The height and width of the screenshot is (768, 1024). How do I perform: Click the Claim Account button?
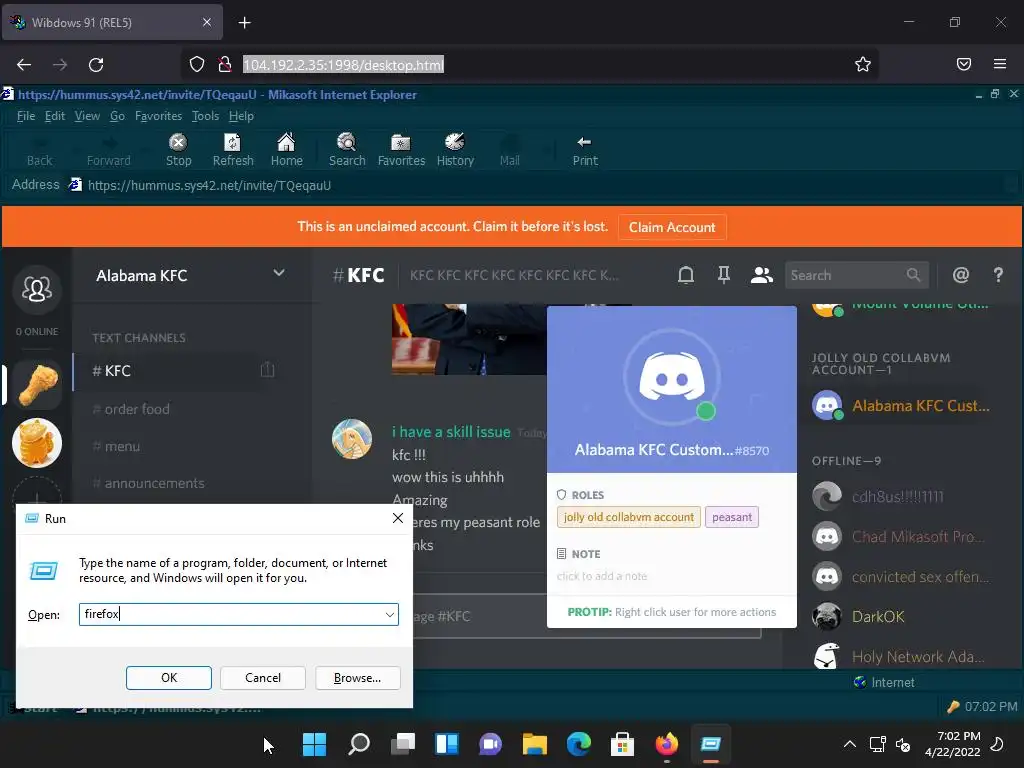click(672, 227)
